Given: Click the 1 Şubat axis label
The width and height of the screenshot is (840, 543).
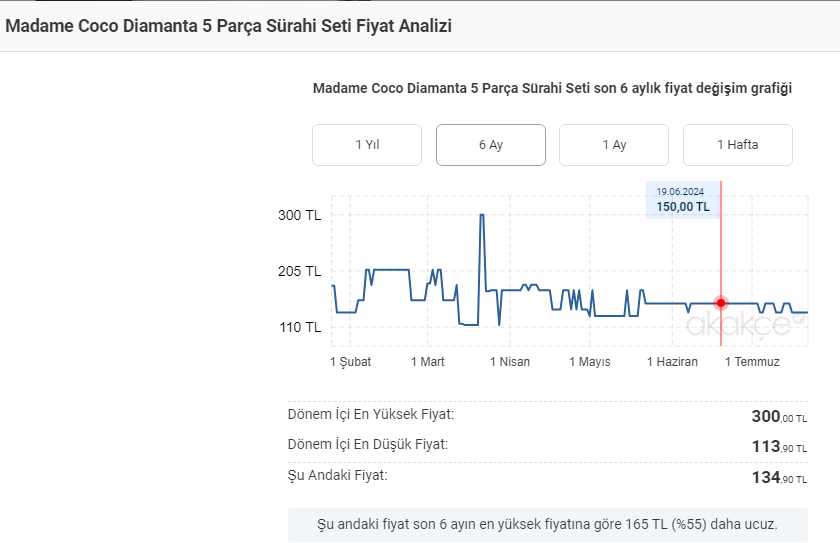Looking at the screenshot, I should (350, 362).
